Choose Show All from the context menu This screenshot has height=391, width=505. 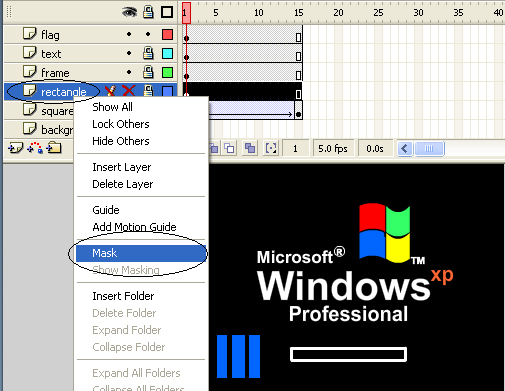(112, 107)
